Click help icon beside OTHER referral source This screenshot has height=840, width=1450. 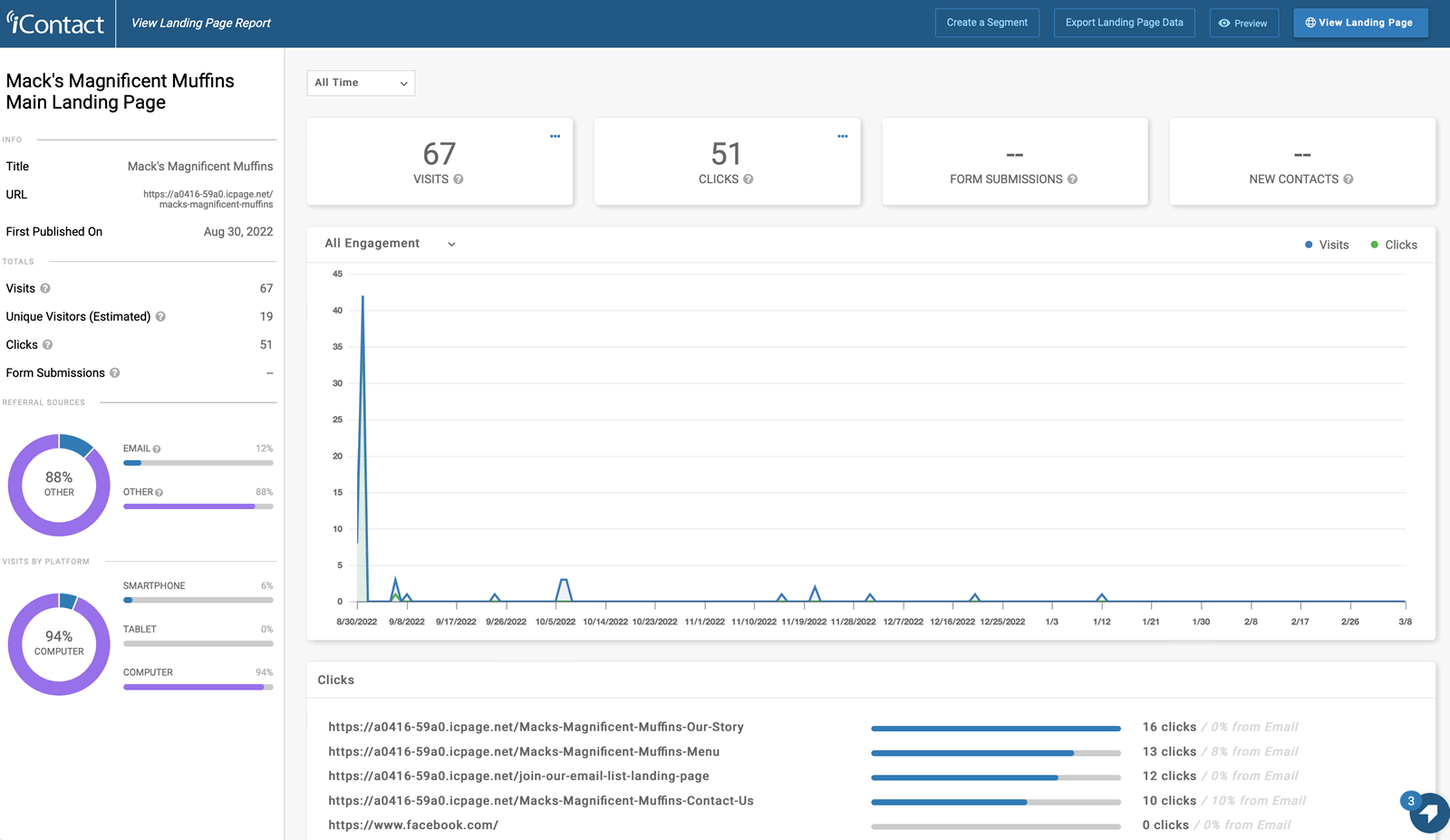[x=159, y=493]
